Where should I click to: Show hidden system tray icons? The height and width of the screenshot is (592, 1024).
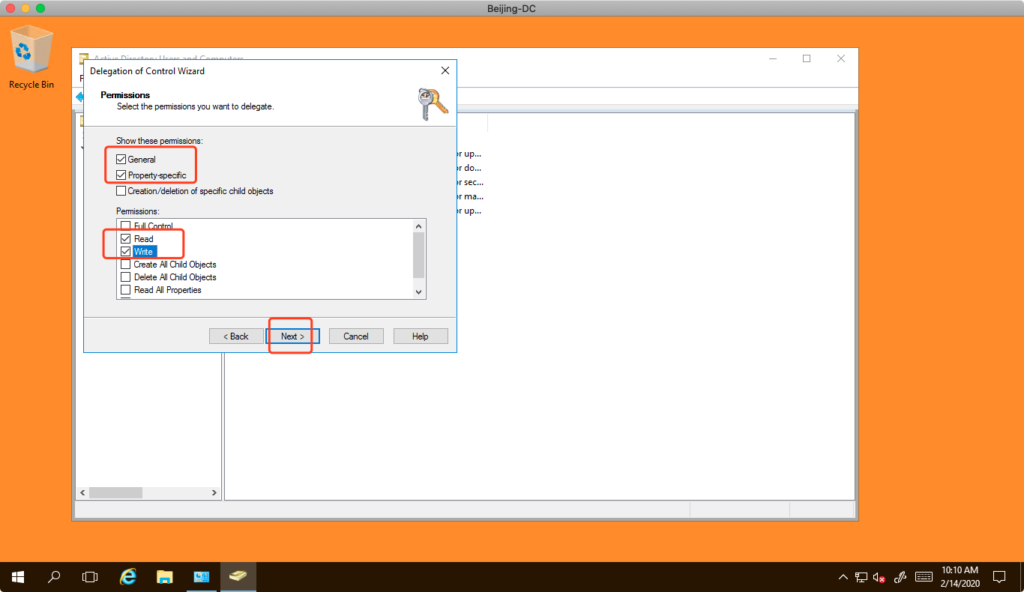[841, 577]
